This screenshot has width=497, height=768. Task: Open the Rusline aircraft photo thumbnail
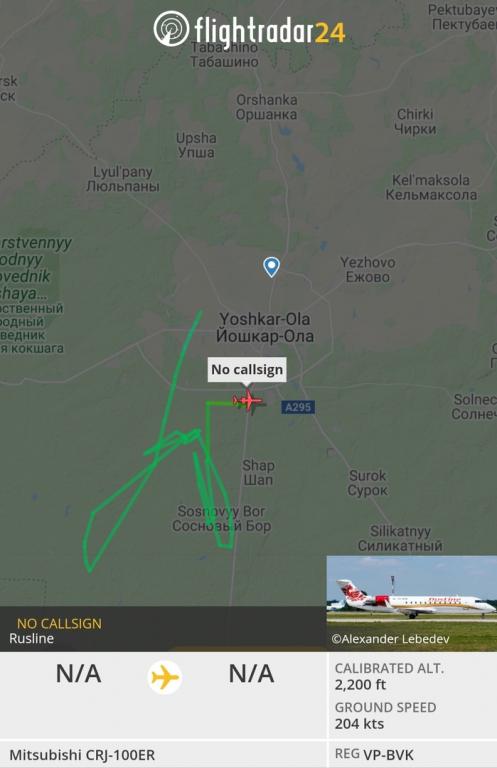(411, 603)
